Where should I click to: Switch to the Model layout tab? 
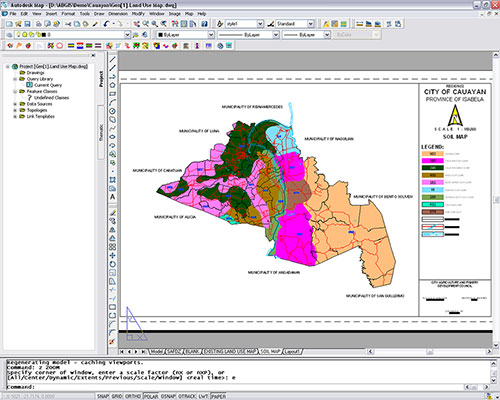coord(157,352)
